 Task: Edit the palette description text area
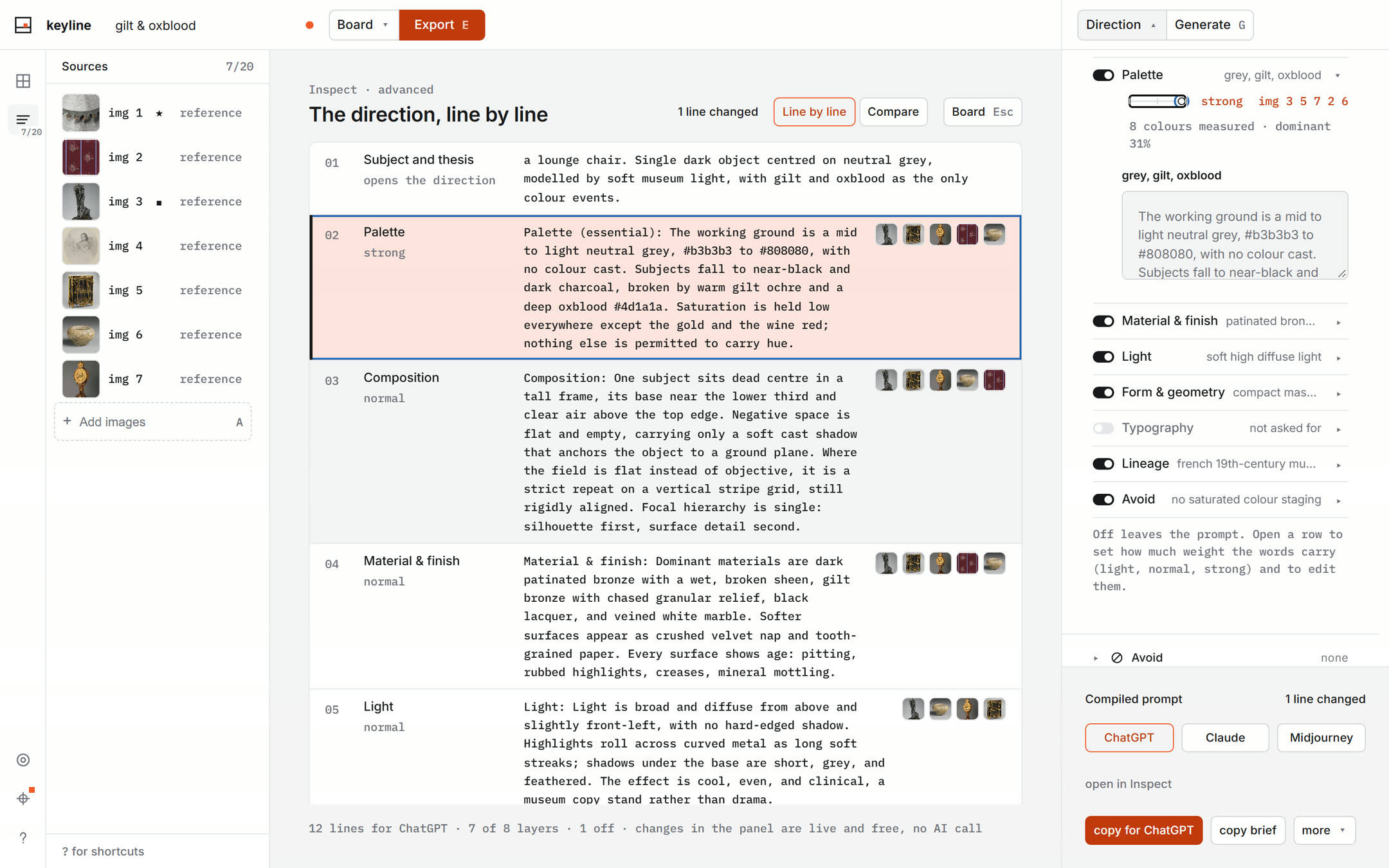[1235, 235]
